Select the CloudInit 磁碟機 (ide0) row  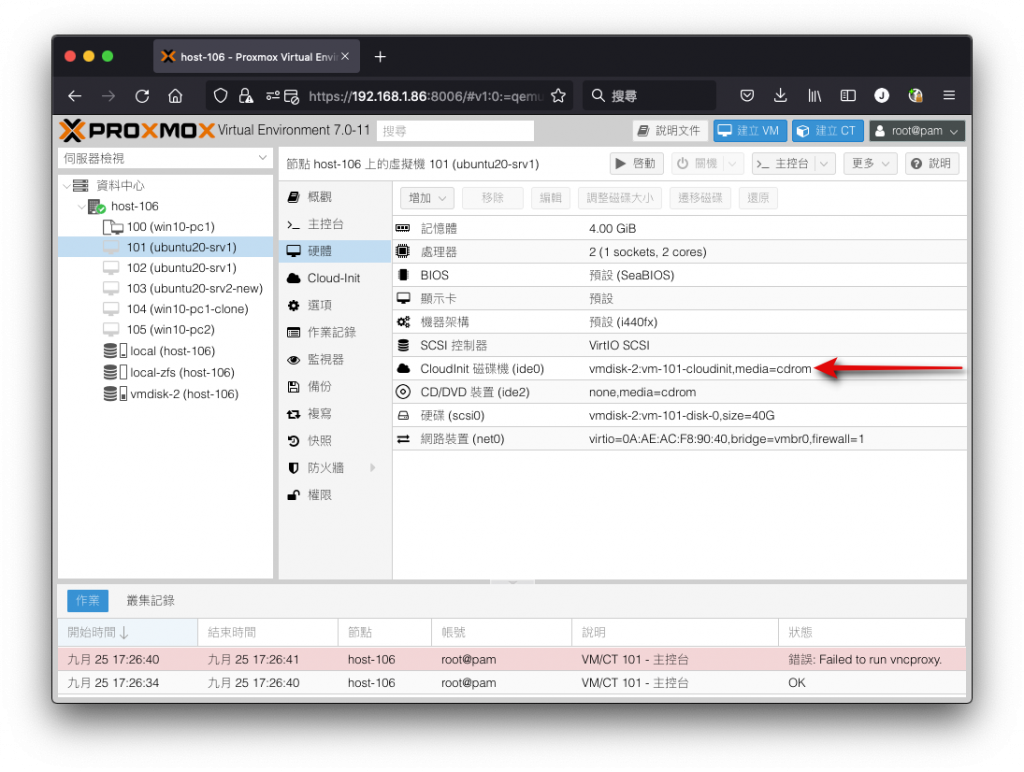pos(680,369)
